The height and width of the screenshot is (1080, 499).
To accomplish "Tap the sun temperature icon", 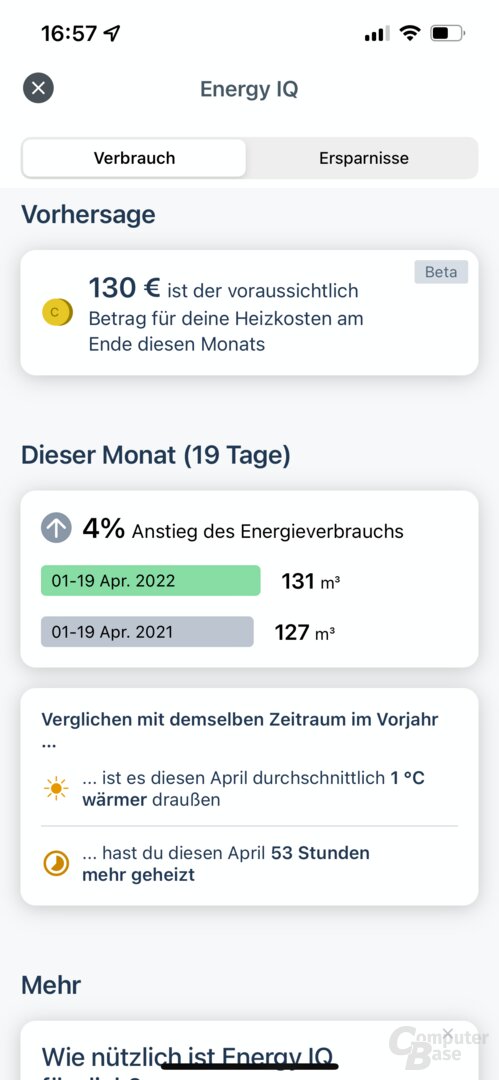I will pyautogui.click(x=56, y=788).
